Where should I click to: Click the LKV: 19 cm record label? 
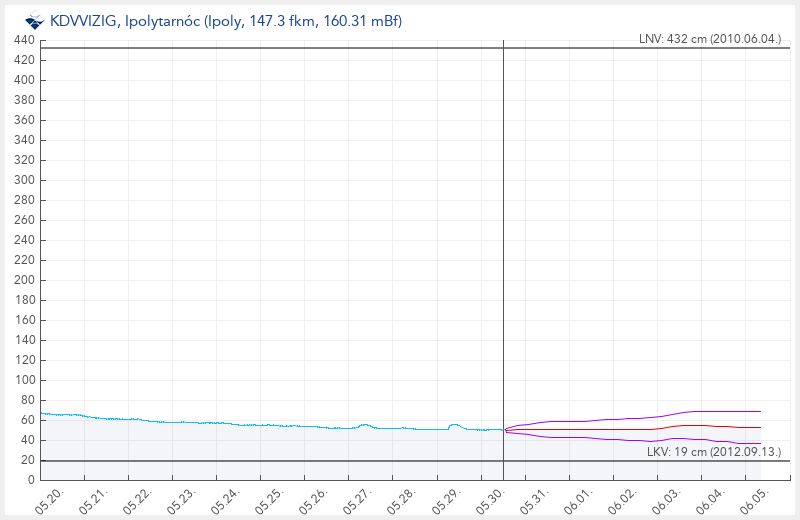point(714,452)
